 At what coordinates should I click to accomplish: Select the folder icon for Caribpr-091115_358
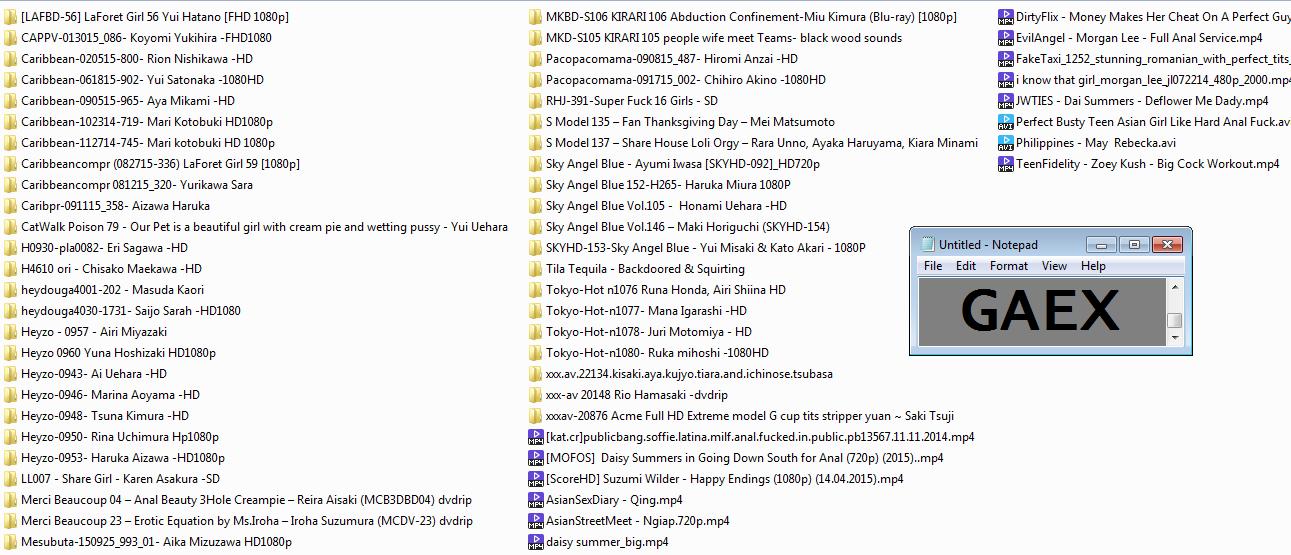coord(10,206)
